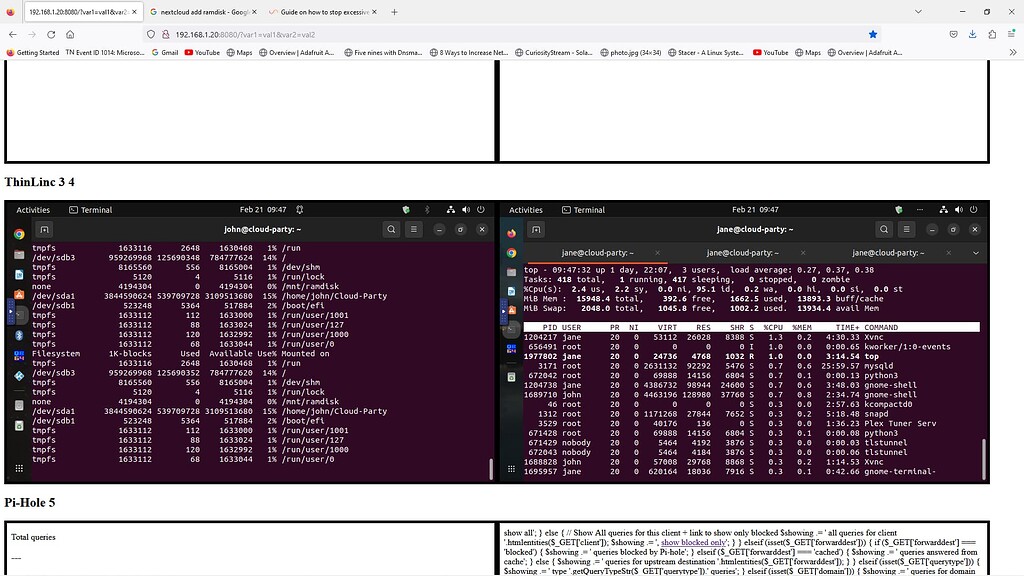Expand the terminal tab list chevron in jane's Terminal
Image resolution: width=1024 pixels, height=576 pixels.
point(975,252)
